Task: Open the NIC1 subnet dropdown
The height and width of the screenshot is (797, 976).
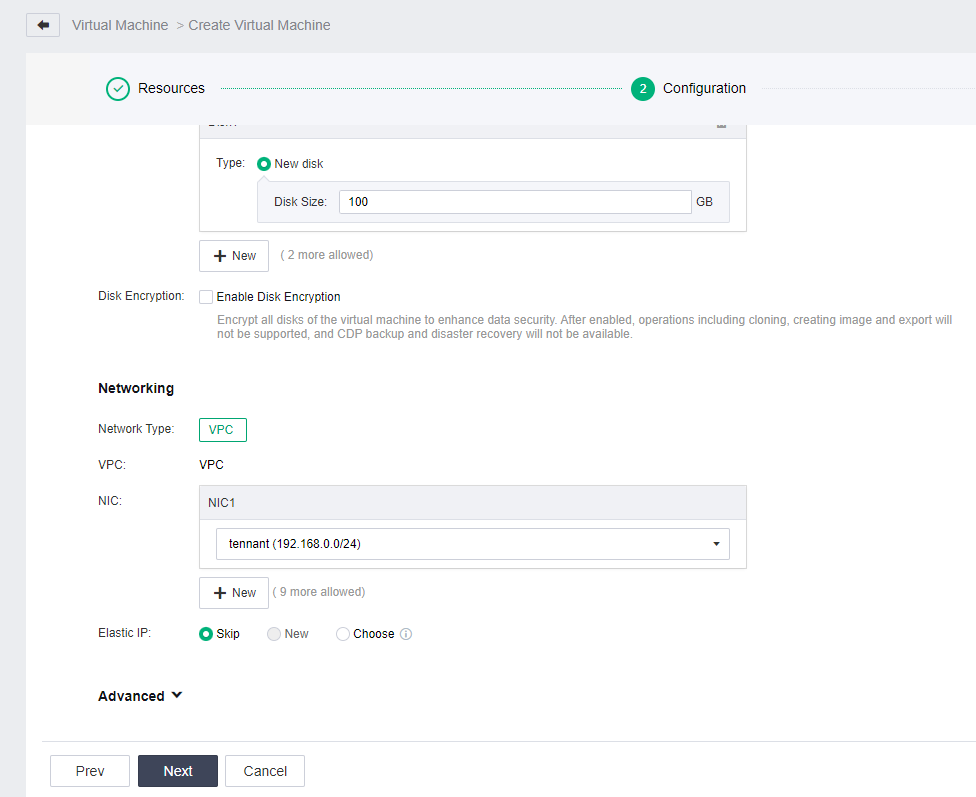Action: [472, 544]
